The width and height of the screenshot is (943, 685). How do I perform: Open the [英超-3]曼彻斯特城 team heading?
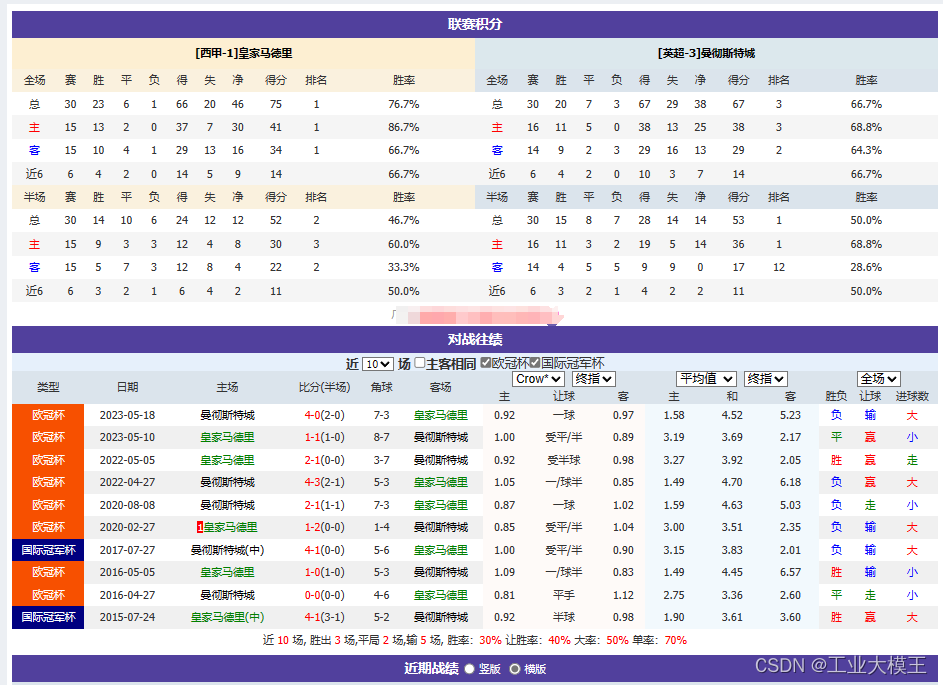point(706,54)
